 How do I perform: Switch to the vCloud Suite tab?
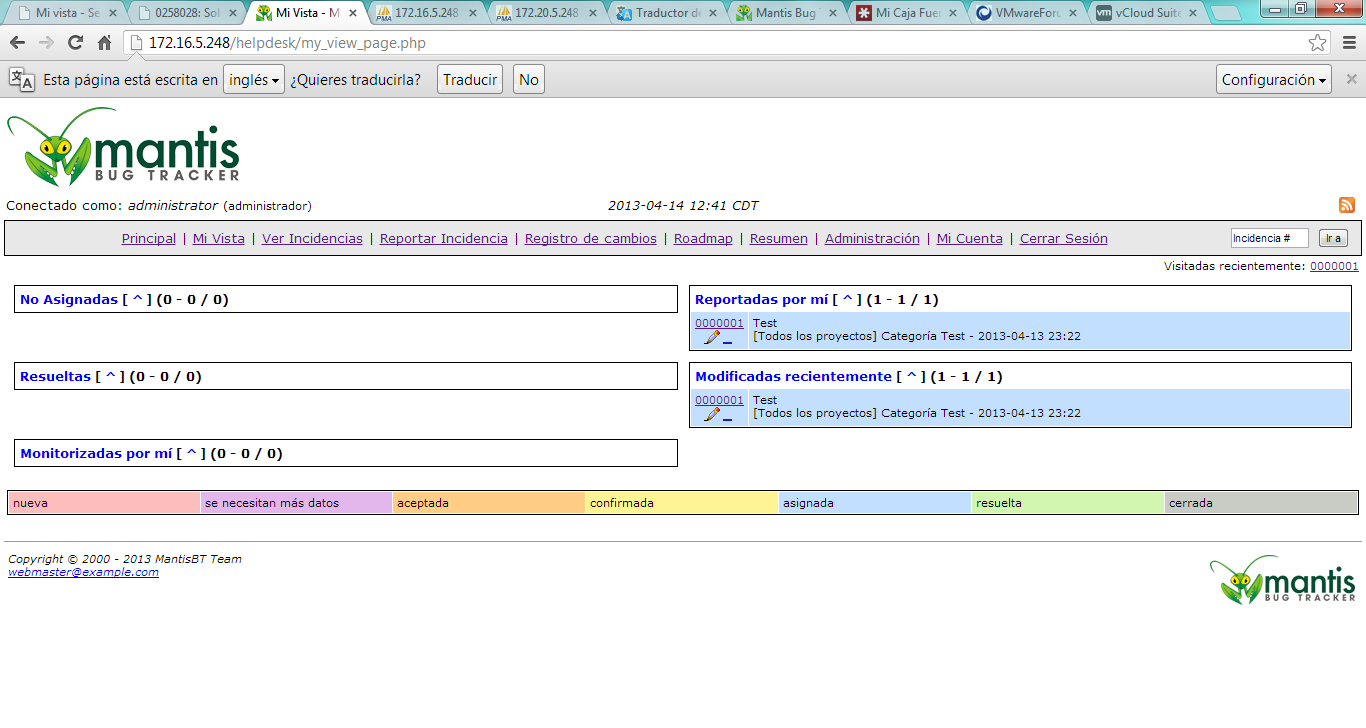click(1146, 14)
